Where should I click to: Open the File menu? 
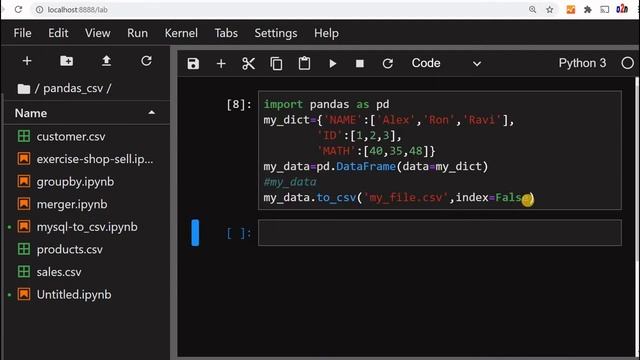click(22, 33)
